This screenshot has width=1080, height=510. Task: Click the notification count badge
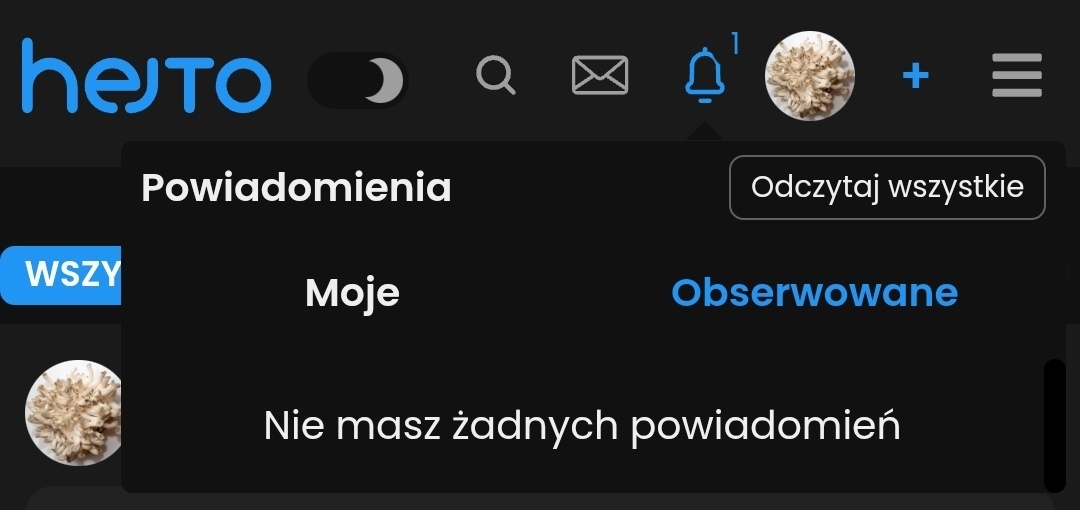point(735,44)
